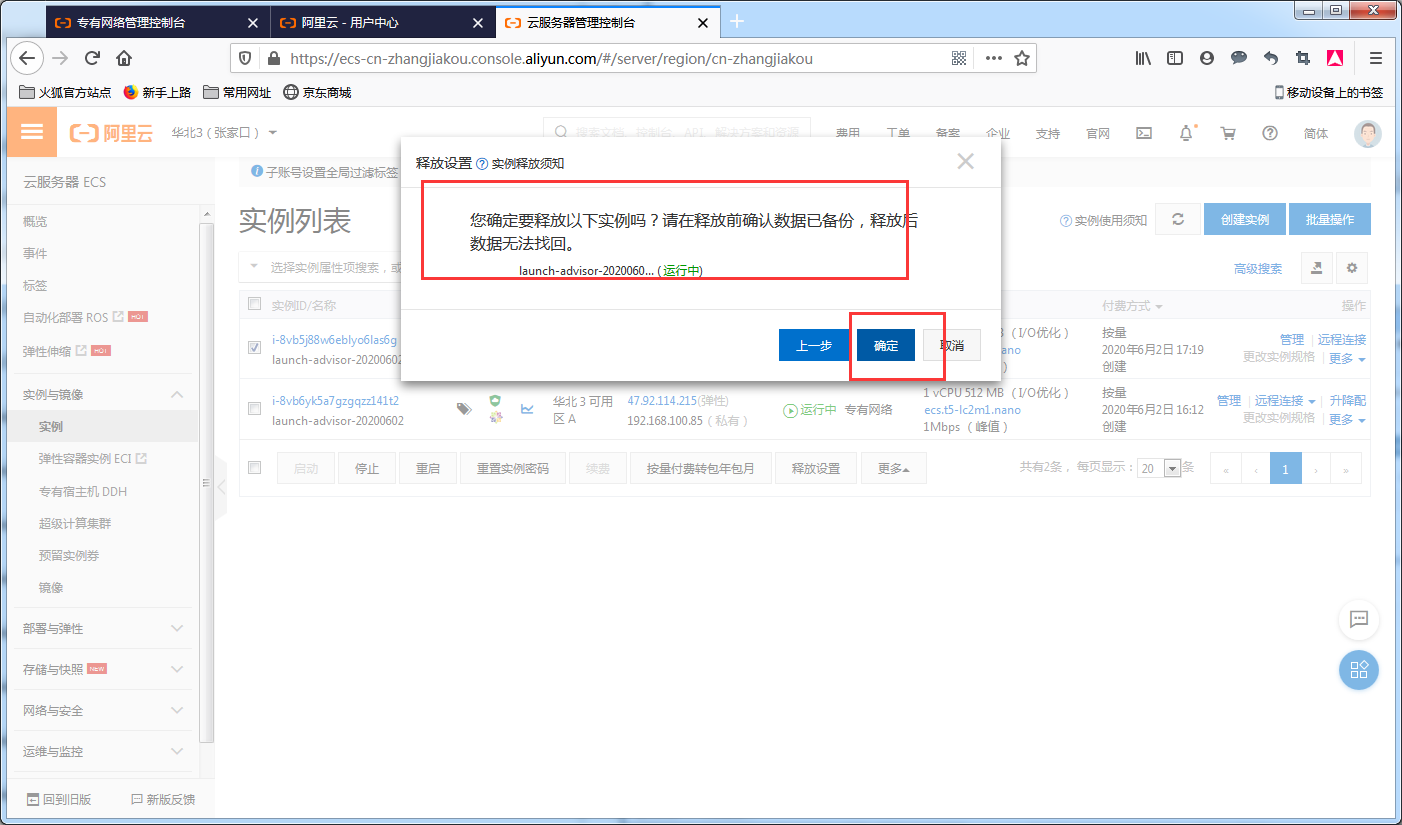
Task: View the monitoring chart icon for the instance
Action: pyautogui.click(x=527, y=410)
